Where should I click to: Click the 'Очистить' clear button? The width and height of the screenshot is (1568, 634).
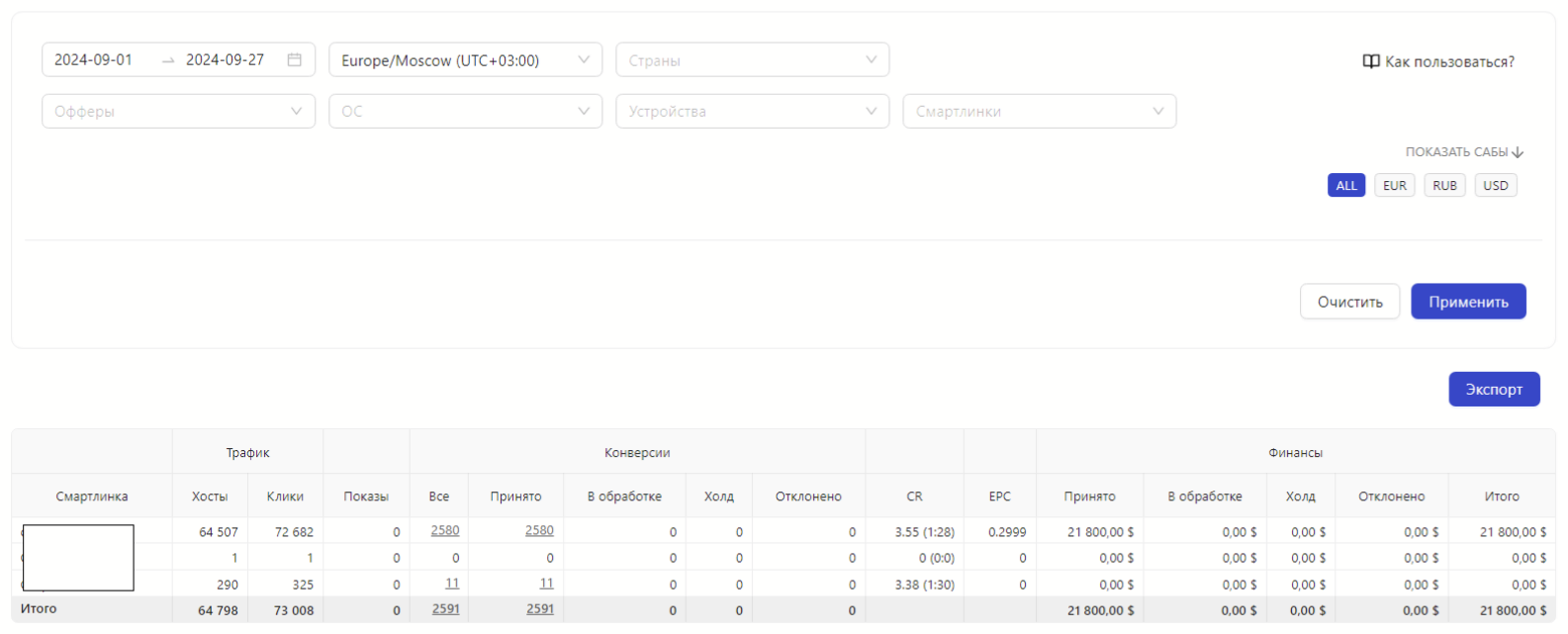point(1349,302)
